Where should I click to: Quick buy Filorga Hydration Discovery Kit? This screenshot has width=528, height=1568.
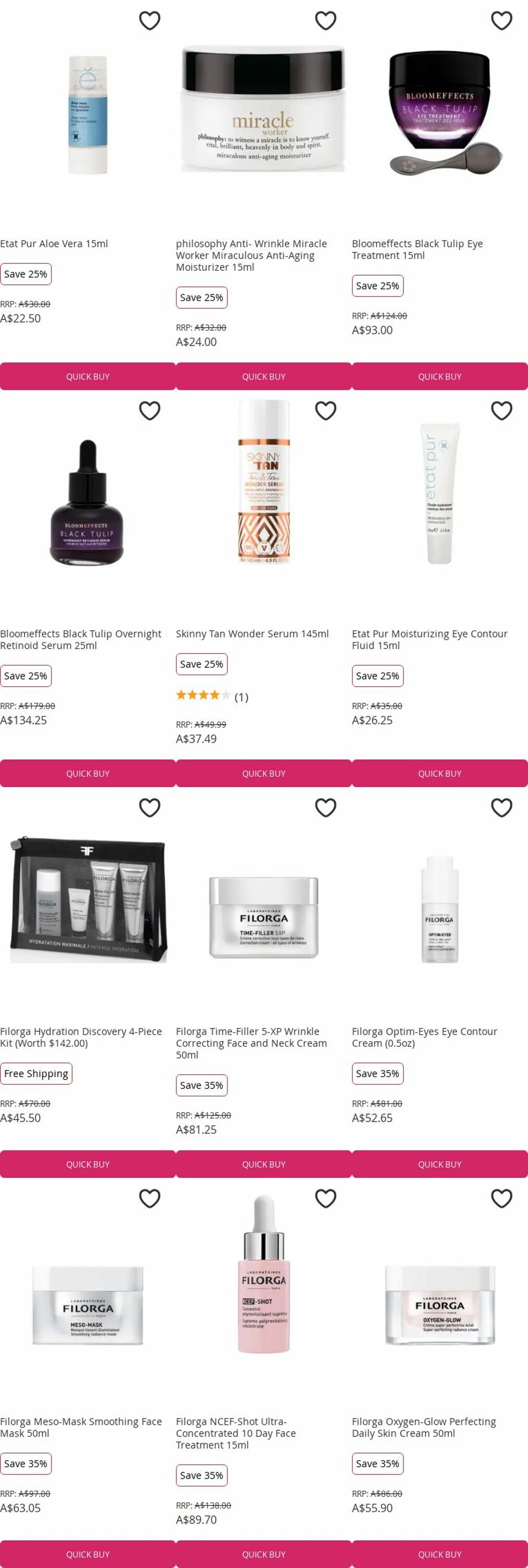[88, 1165]
